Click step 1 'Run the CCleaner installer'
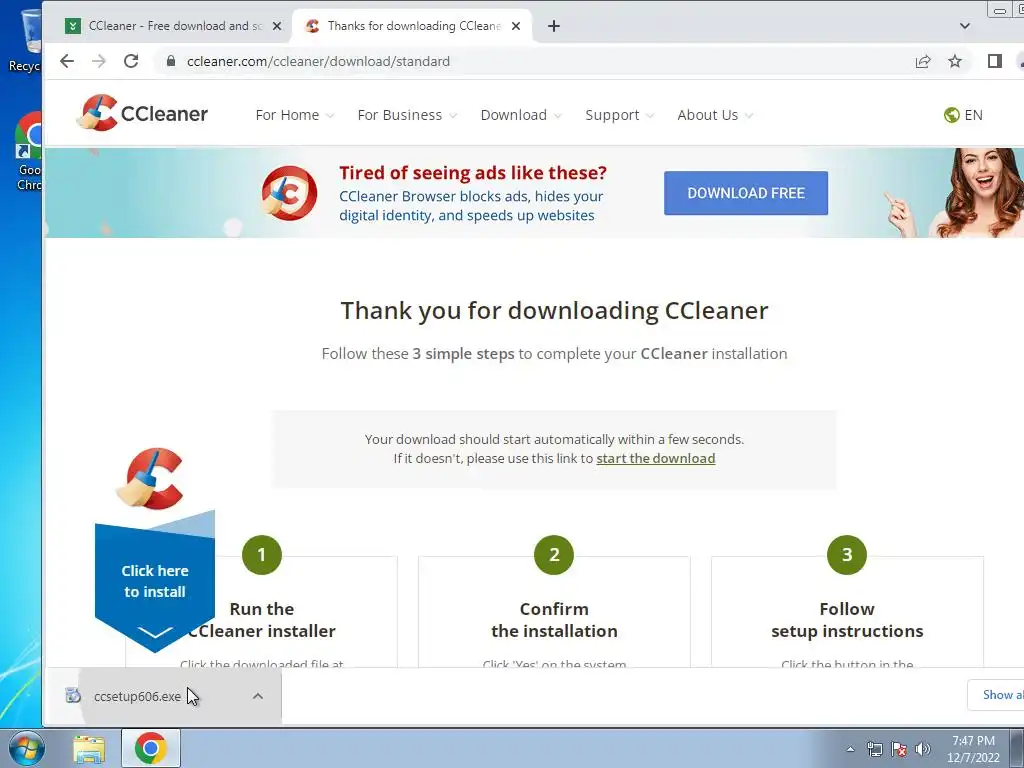 click(261, 620)
